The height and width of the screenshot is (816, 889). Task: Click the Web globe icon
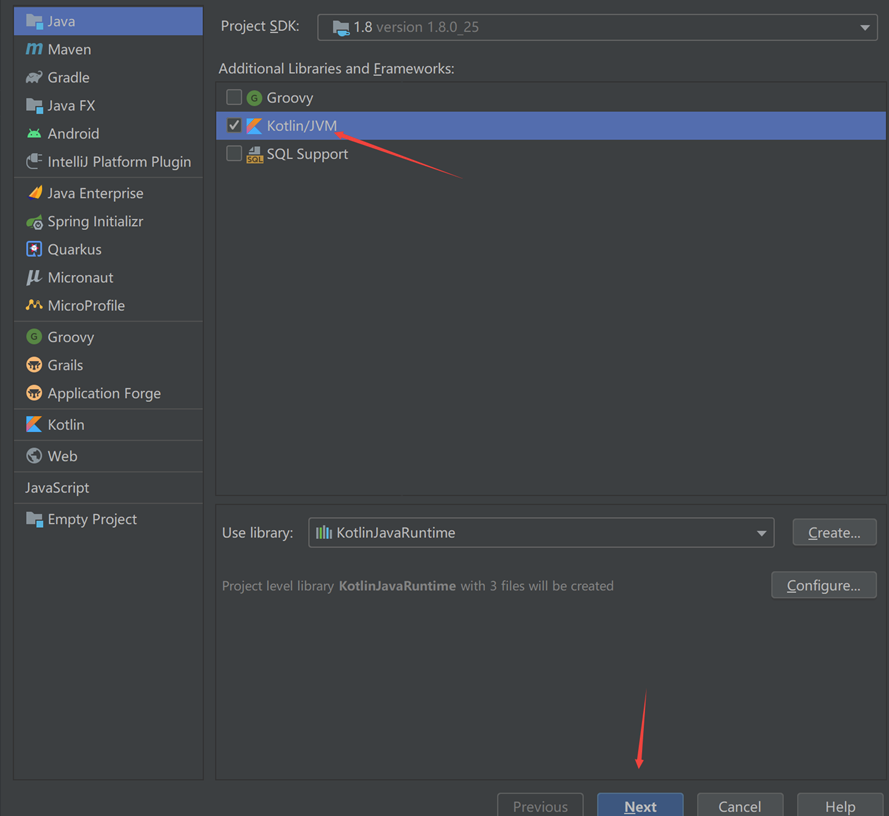pos(34,455)
